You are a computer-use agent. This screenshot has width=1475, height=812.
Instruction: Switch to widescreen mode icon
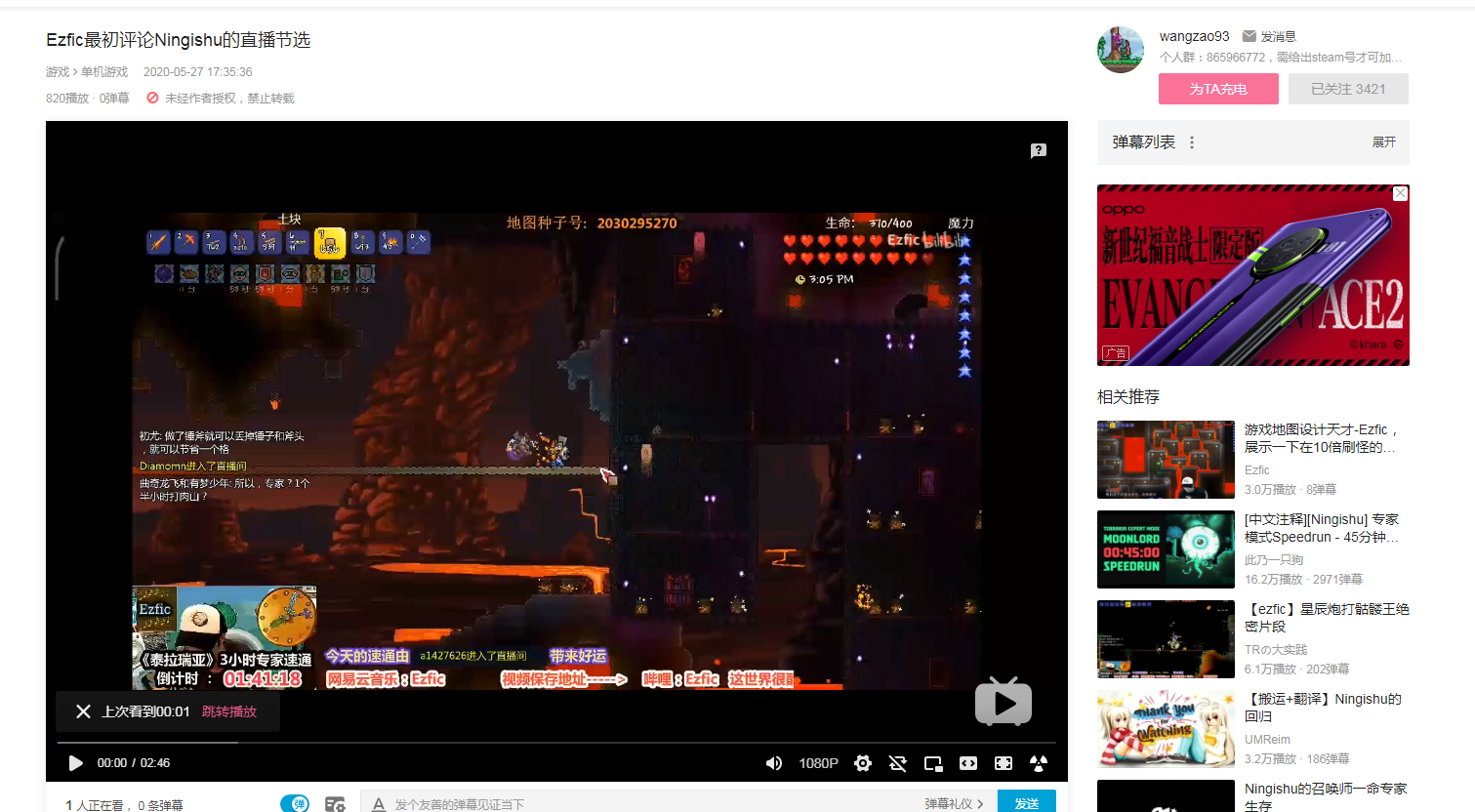(968, 763)
